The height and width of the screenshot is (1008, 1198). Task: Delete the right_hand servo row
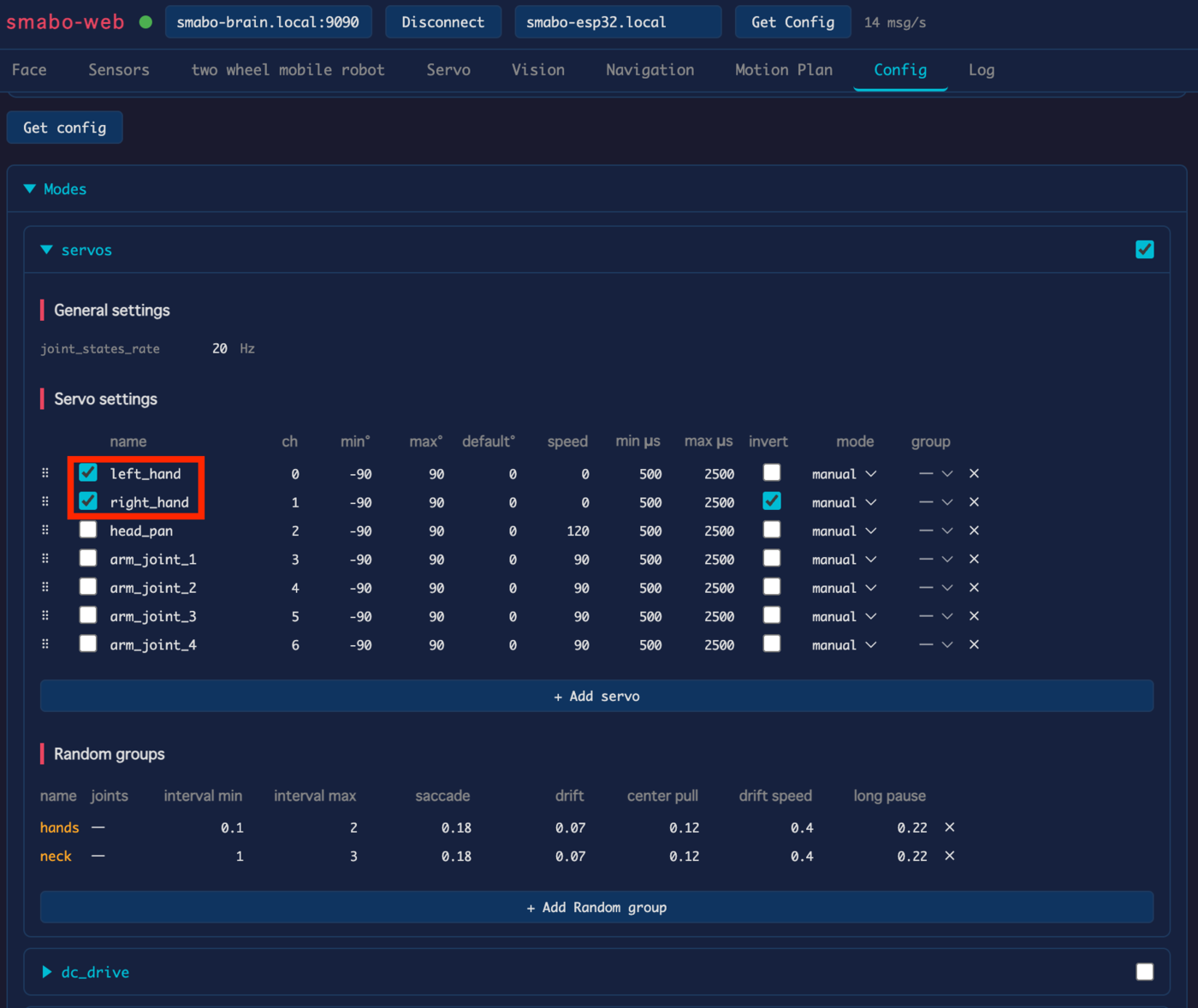(974, 502)
